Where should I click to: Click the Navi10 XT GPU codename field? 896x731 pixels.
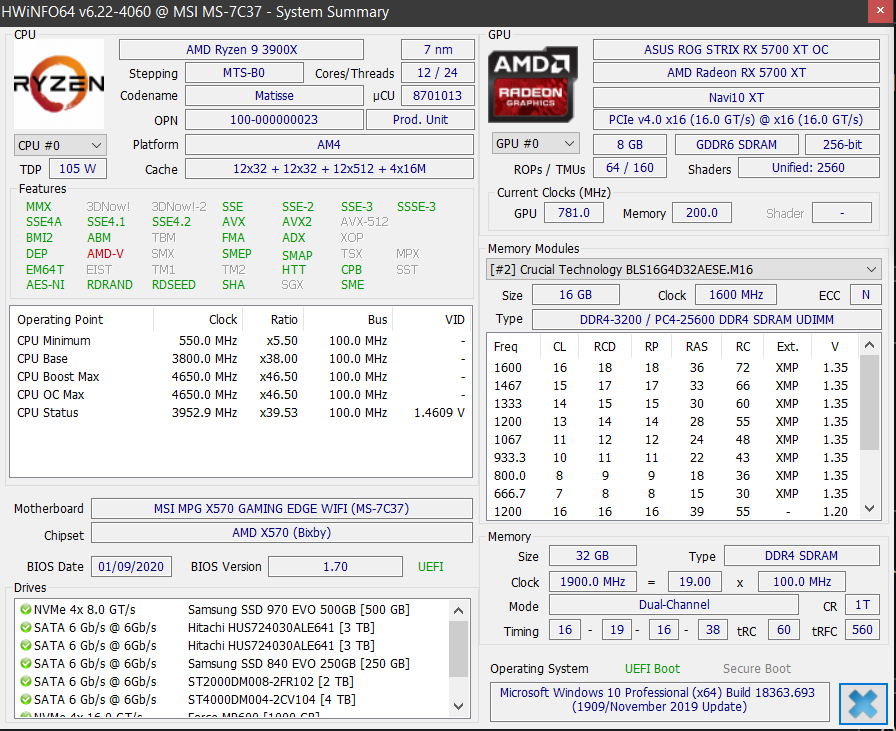pyautogui.click(x=736, y=98)
